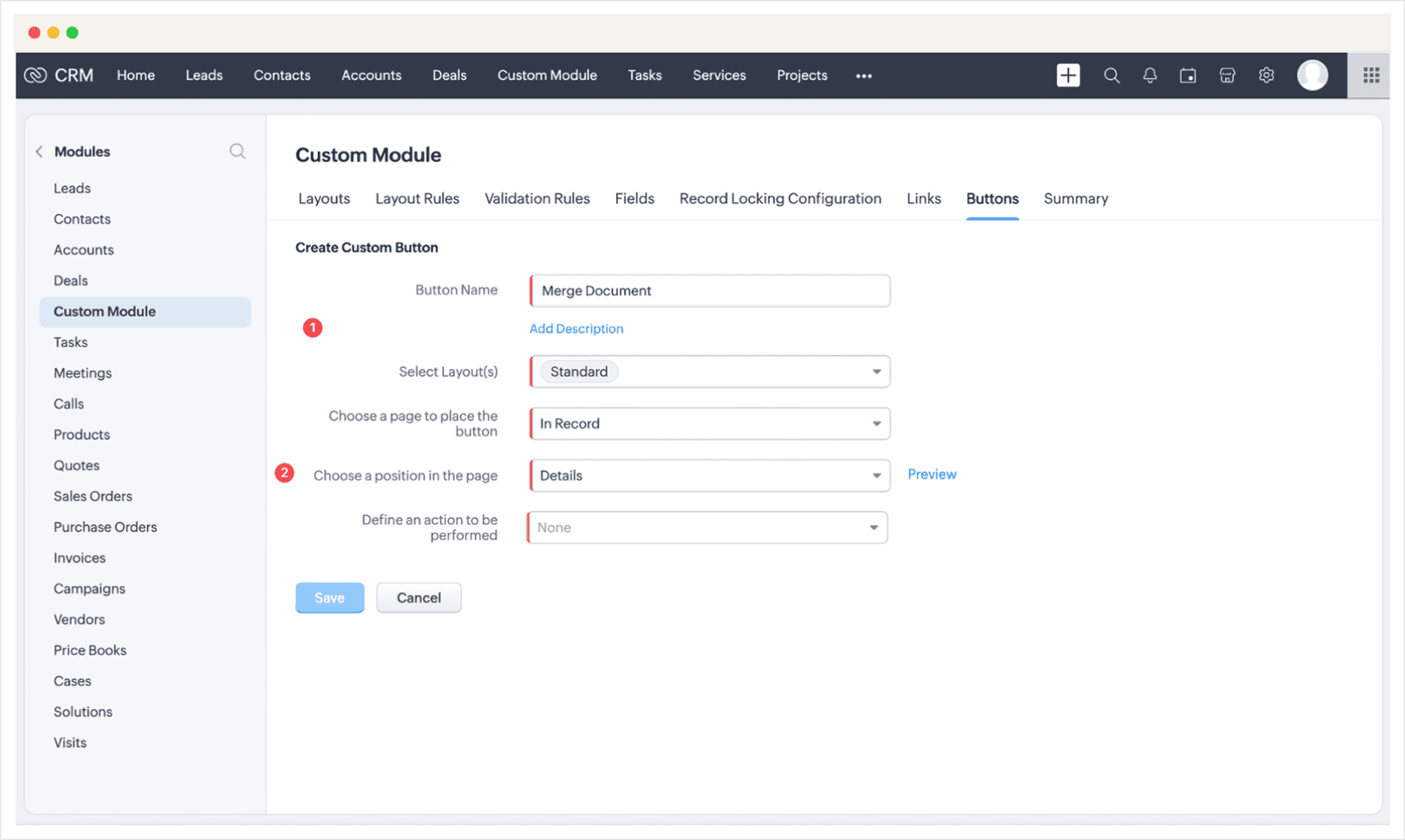
Task: Select Meetings in Modules sidebar
Action: 83,373
